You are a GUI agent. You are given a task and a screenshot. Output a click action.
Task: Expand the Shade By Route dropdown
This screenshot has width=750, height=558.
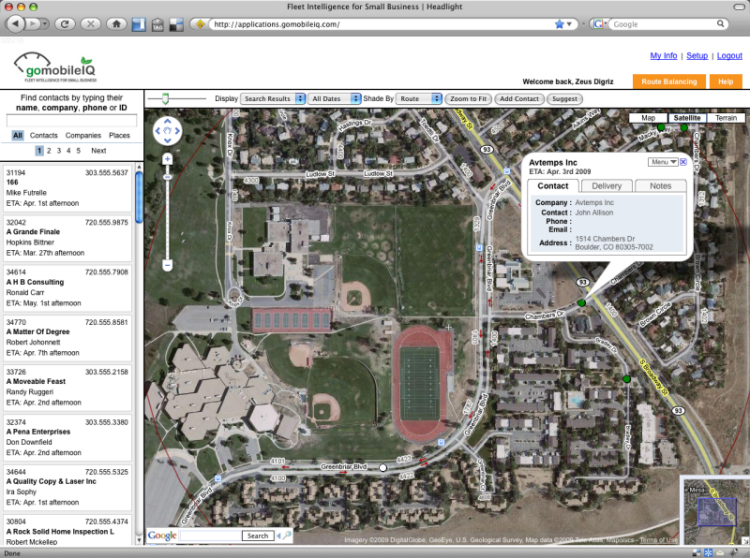click(x=419, y=99)
